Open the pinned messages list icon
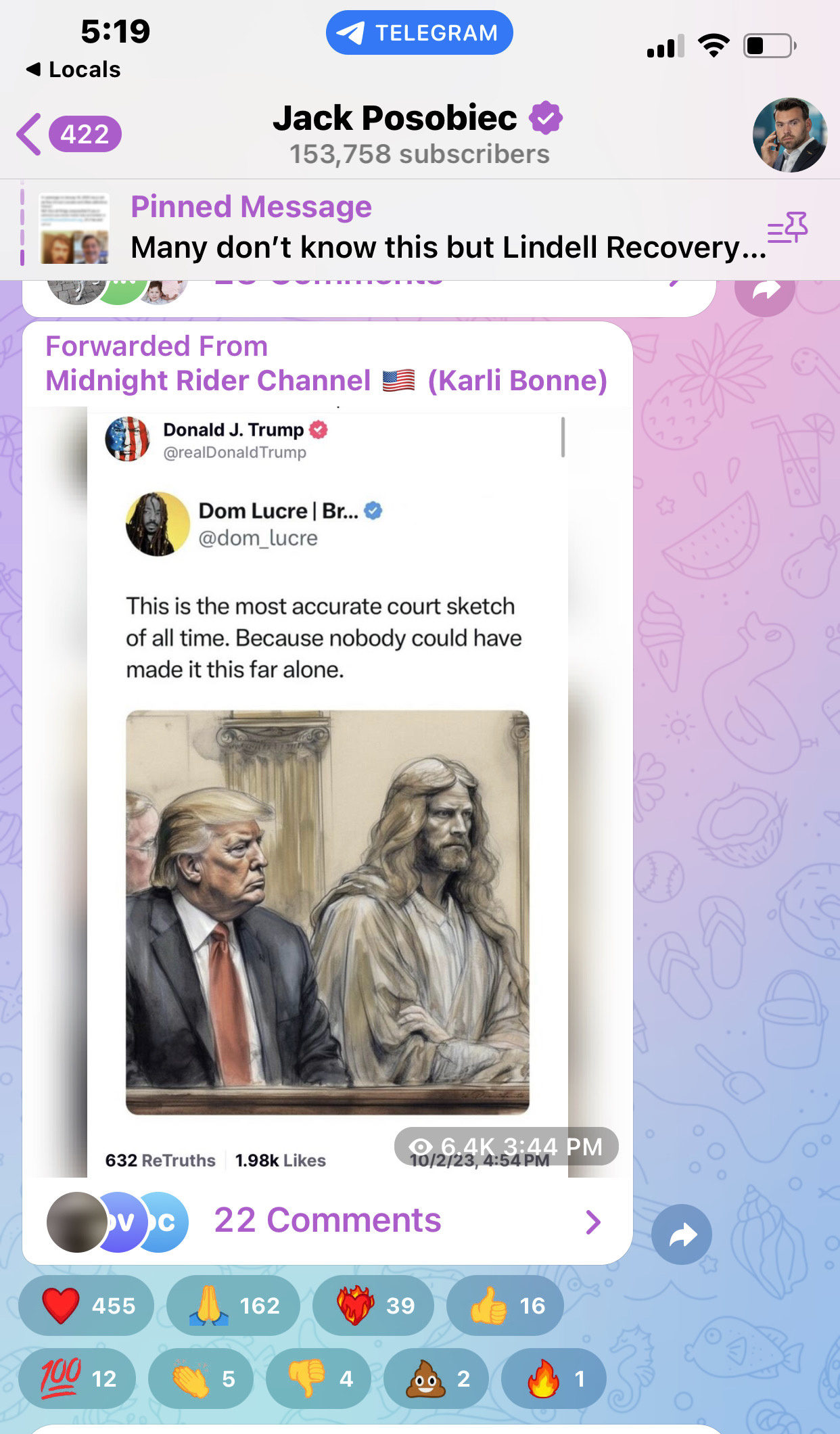 point(788,228)
